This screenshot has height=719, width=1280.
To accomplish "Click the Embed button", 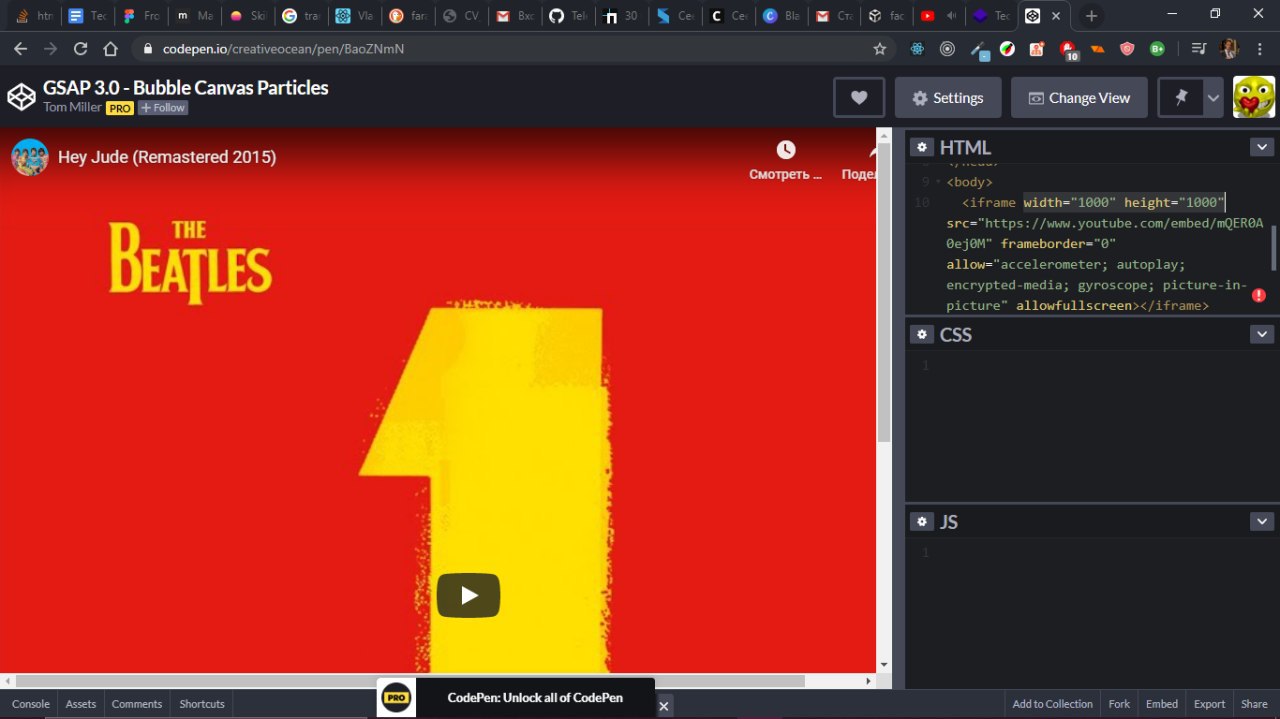I will 1162,704.
